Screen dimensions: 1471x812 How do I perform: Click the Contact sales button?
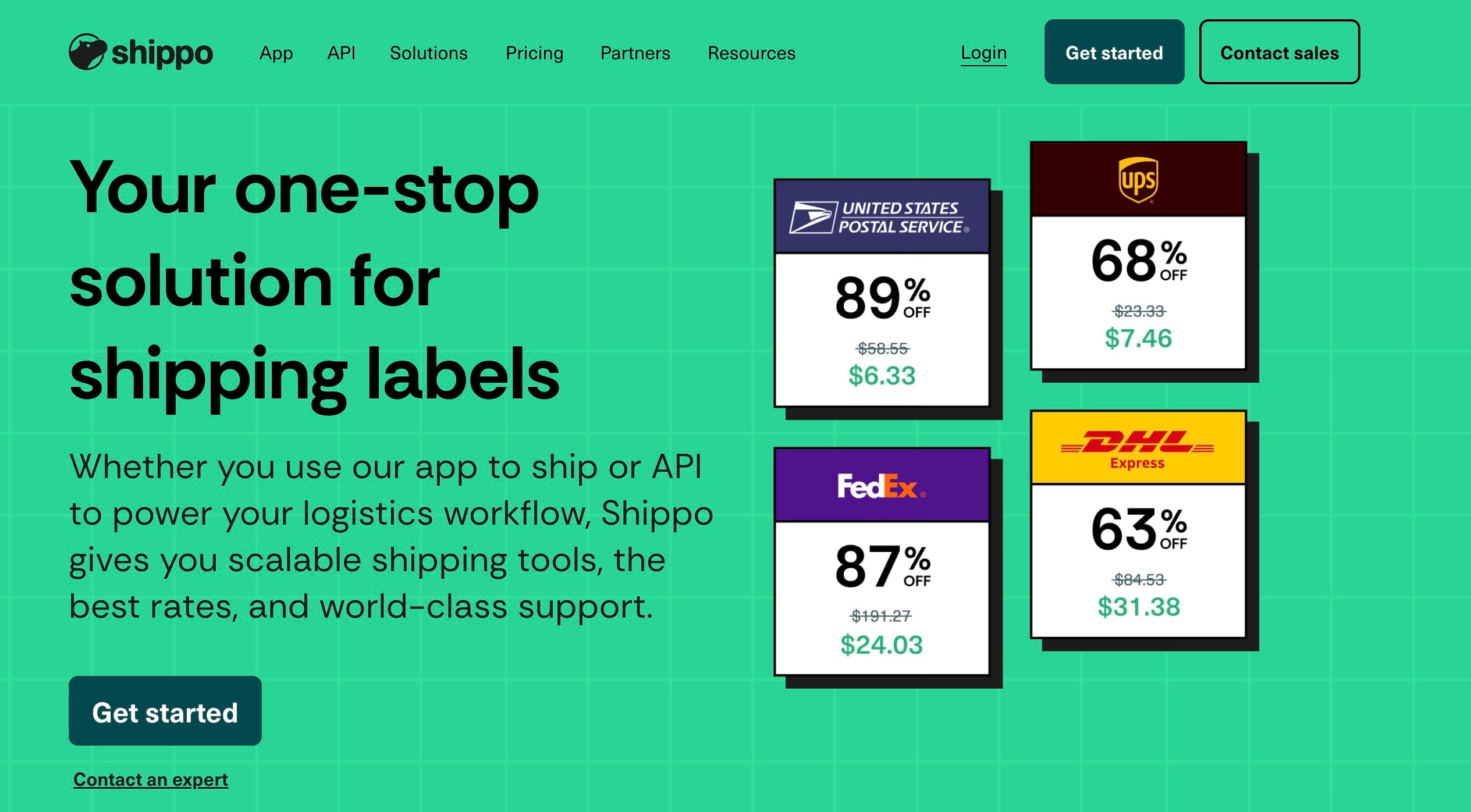[x=1279, y=52]
